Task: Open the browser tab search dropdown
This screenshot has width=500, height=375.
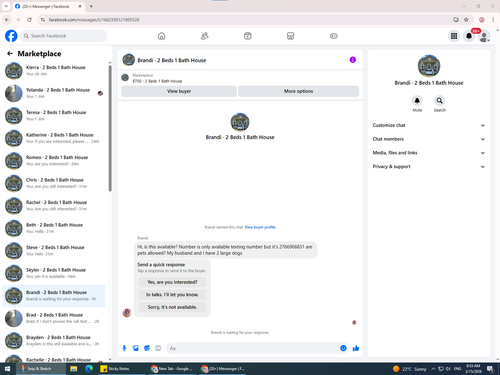Action: click(x=6, y=6)
